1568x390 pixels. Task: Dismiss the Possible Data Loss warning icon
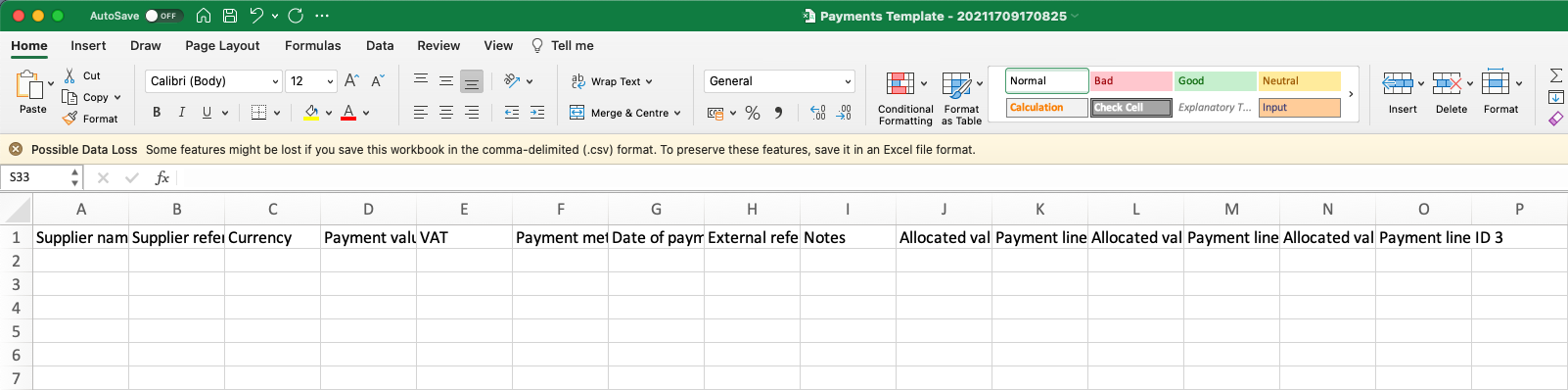tap(16, 149)
